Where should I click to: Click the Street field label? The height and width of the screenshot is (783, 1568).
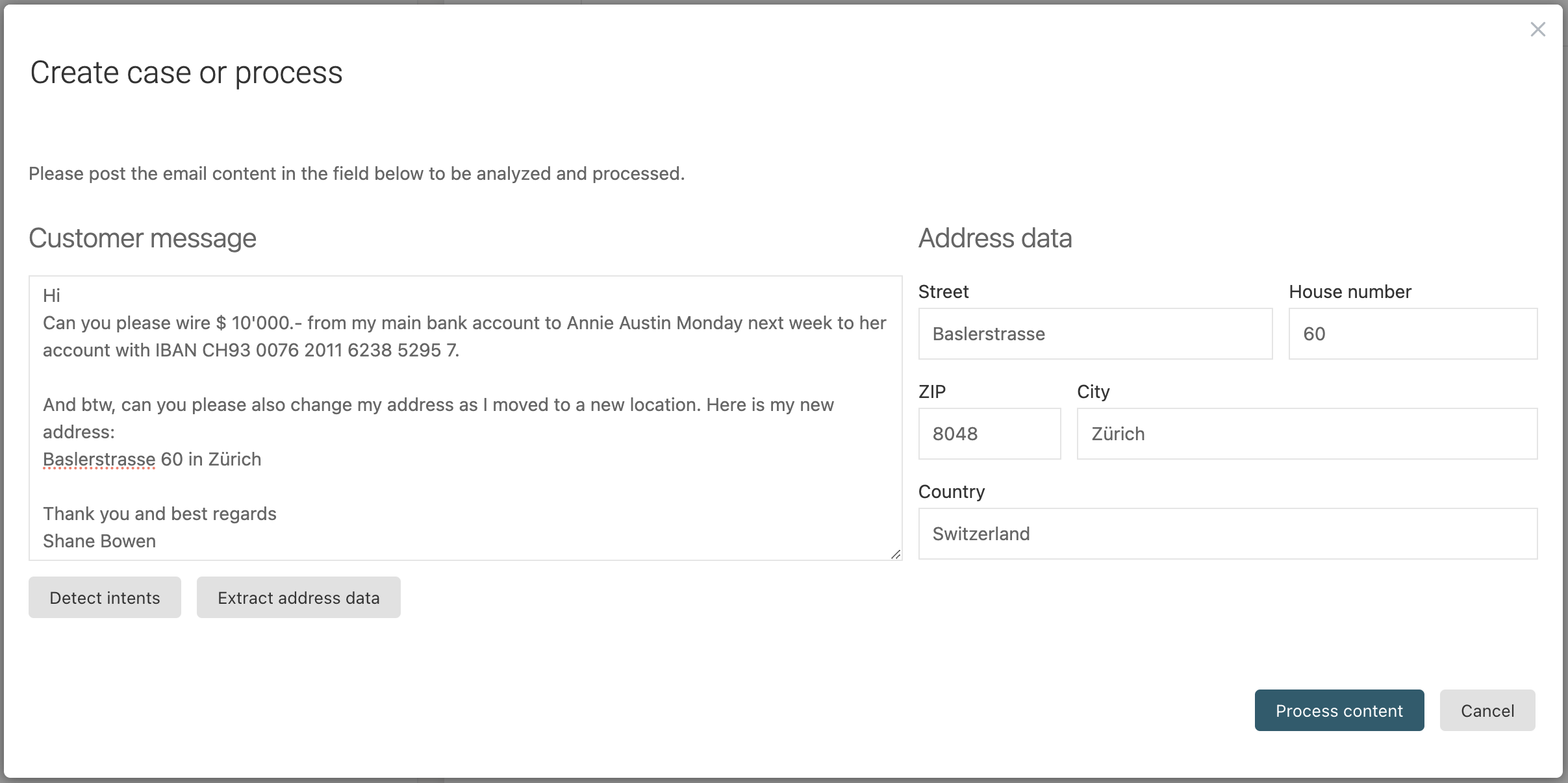pos(943,292)
